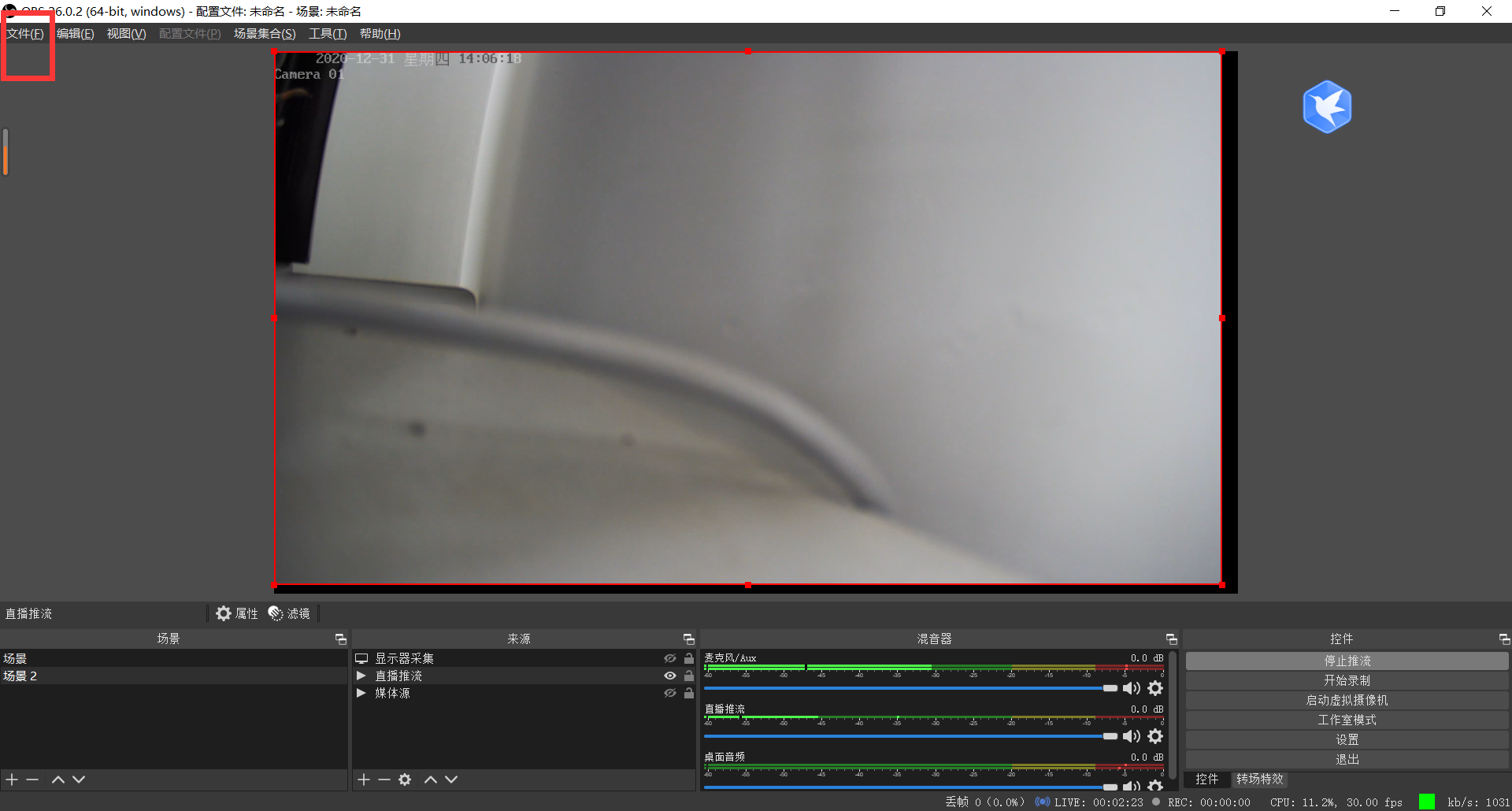Toggle the lock on the 直播推流 source
Screen dimensions: 1512x811
(689, 676)
